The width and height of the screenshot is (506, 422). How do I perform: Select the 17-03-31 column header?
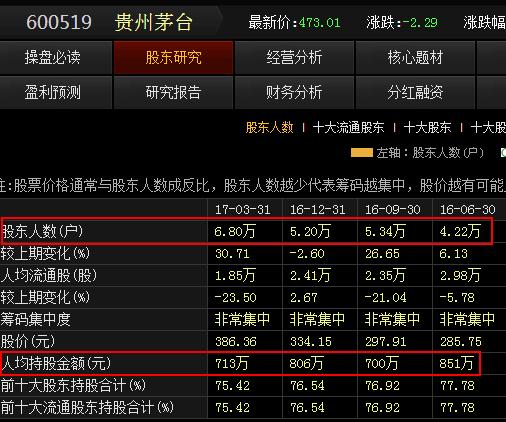coord(242,210)
